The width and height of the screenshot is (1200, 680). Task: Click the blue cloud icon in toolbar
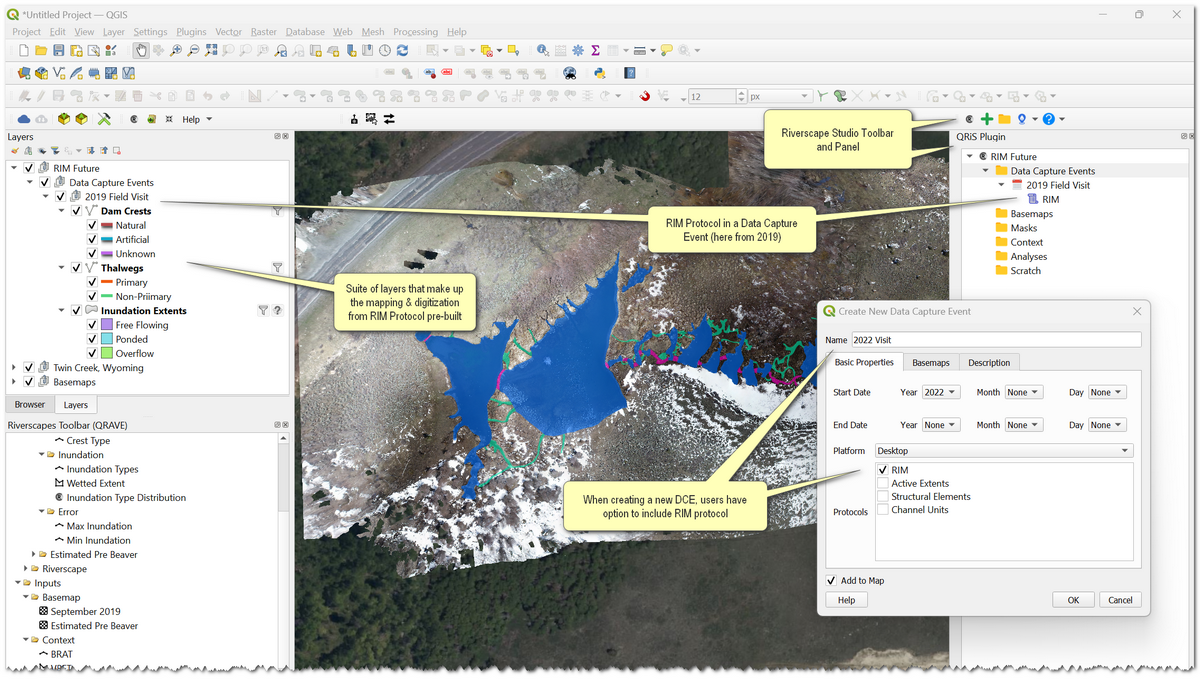pos(25,119)
